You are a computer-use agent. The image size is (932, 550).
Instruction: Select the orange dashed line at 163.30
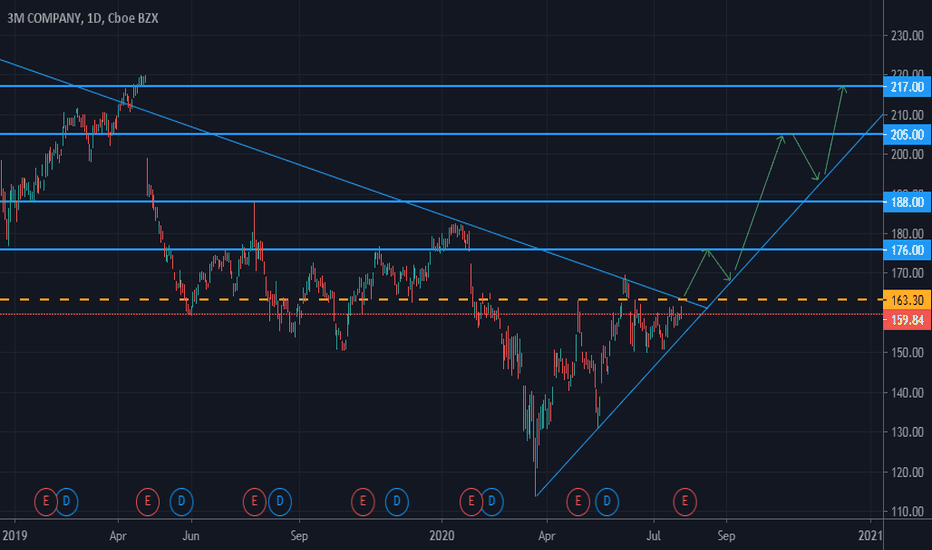point(442,300)
